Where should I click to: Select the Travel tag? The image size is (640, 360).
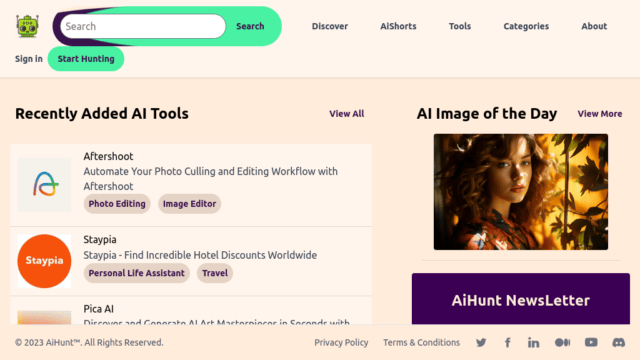215,273
